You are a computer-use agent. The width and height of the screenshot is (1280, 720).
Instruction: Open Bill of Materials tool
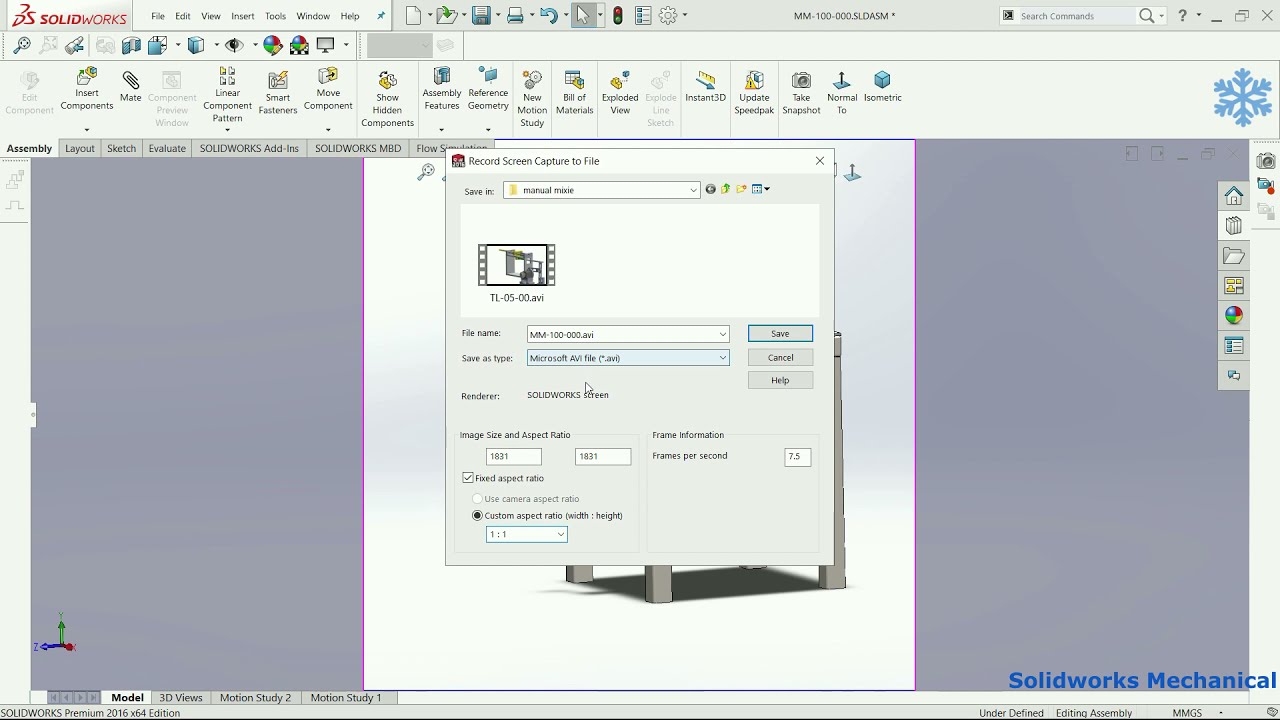pyautogui.click(x=574, y=92)
